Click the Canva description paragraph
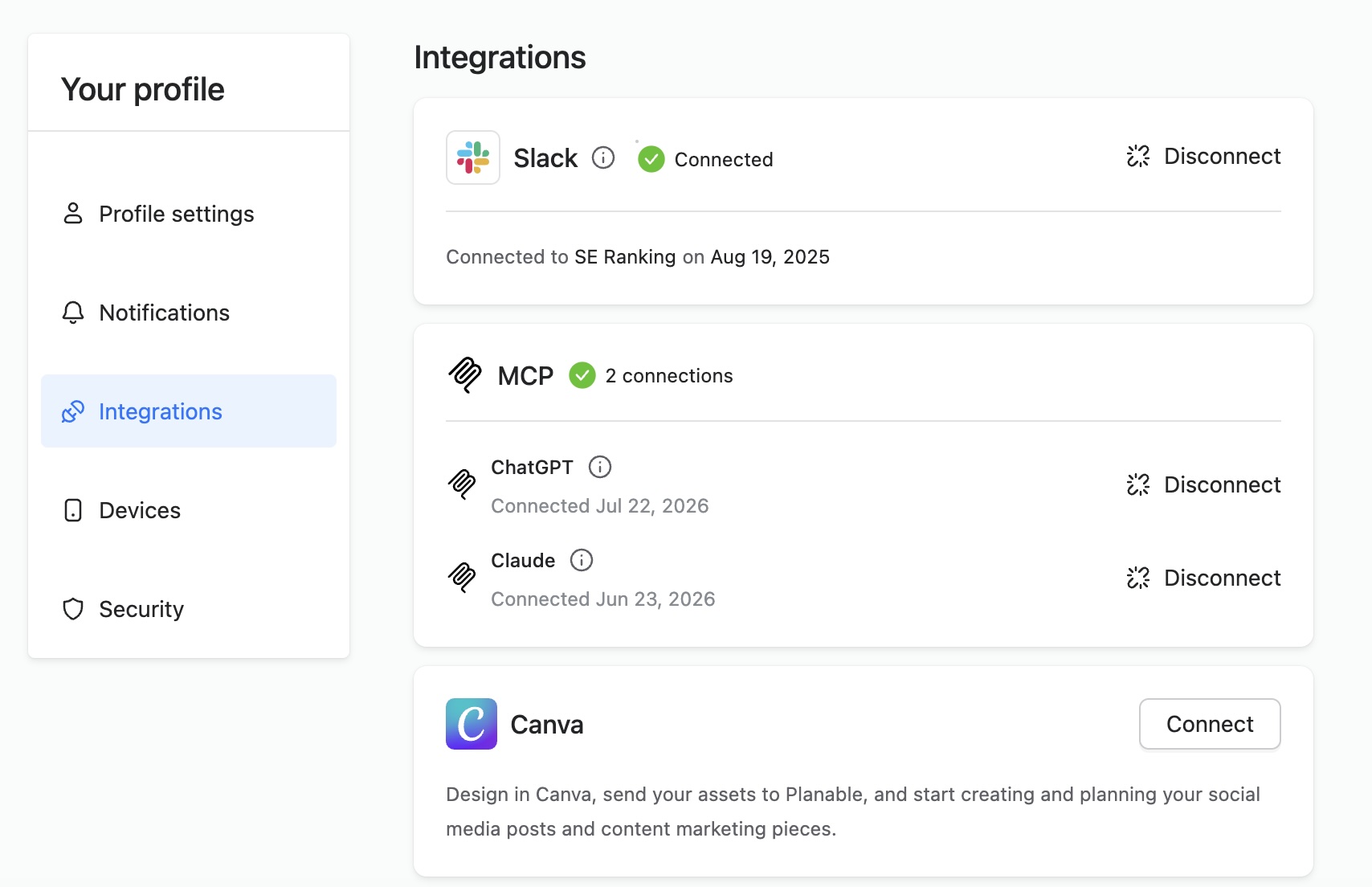The height and width of the screenshot is (887, 1372). pyautogui.click(x=853, y=811)
